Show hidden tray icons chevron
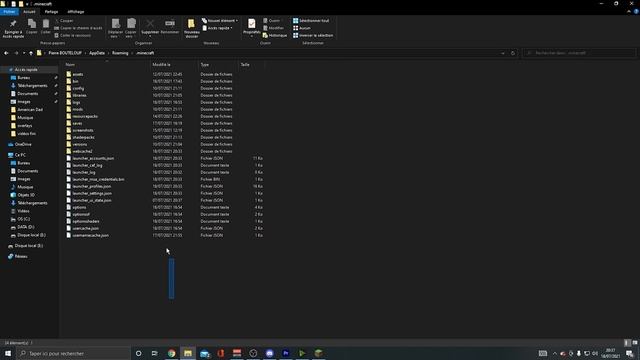Screen dimensions: 640x360 (x=555, y=353)
